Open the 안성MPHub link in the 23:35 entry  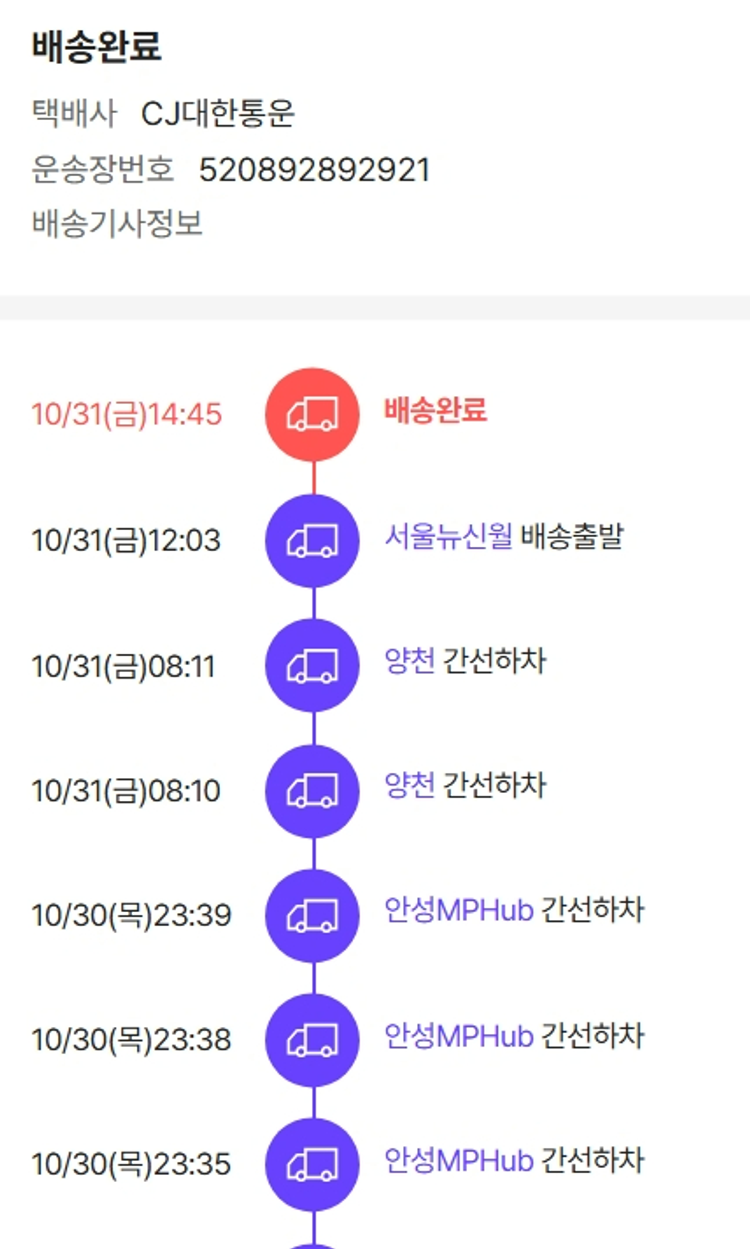pos(459,1161)
